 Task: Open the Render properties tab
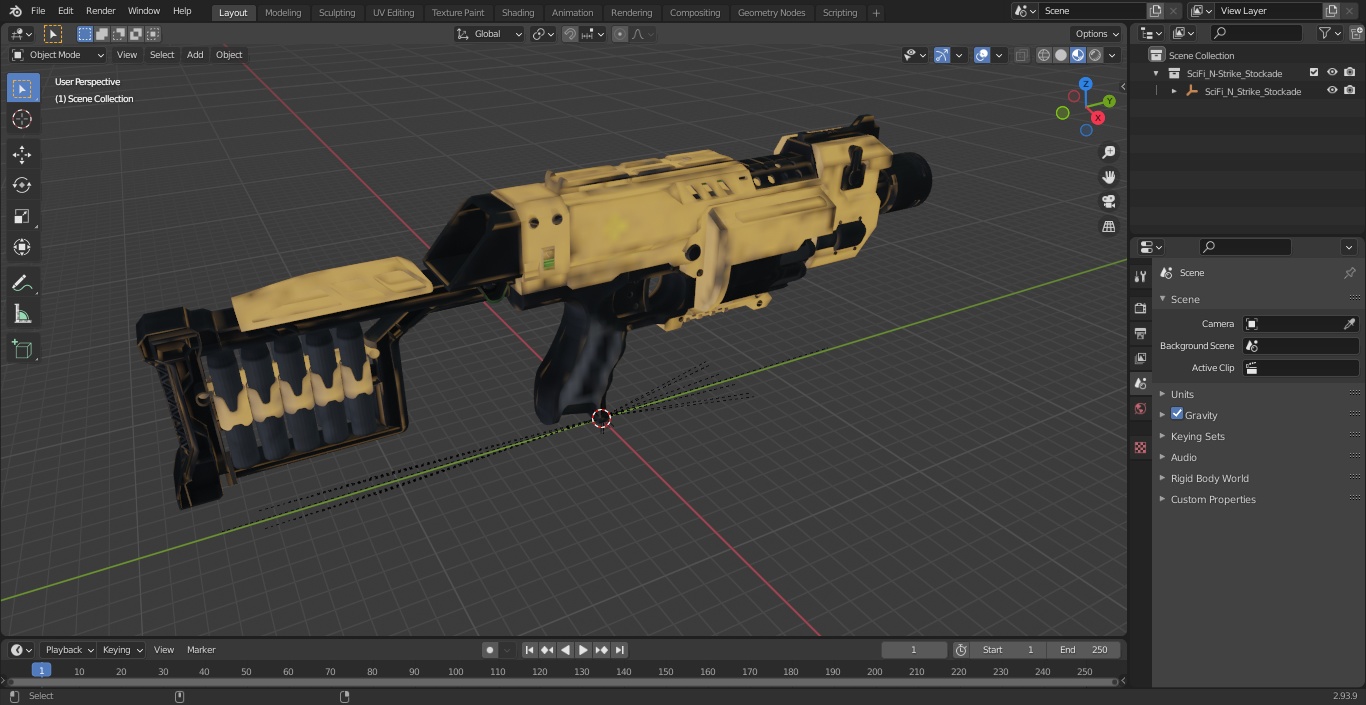click(1140, 308)
